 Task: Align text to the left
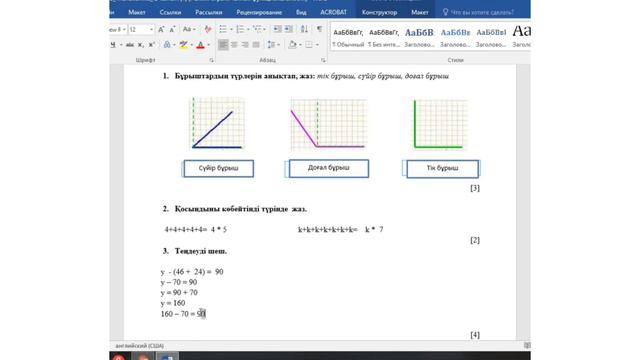click(223, 44)
